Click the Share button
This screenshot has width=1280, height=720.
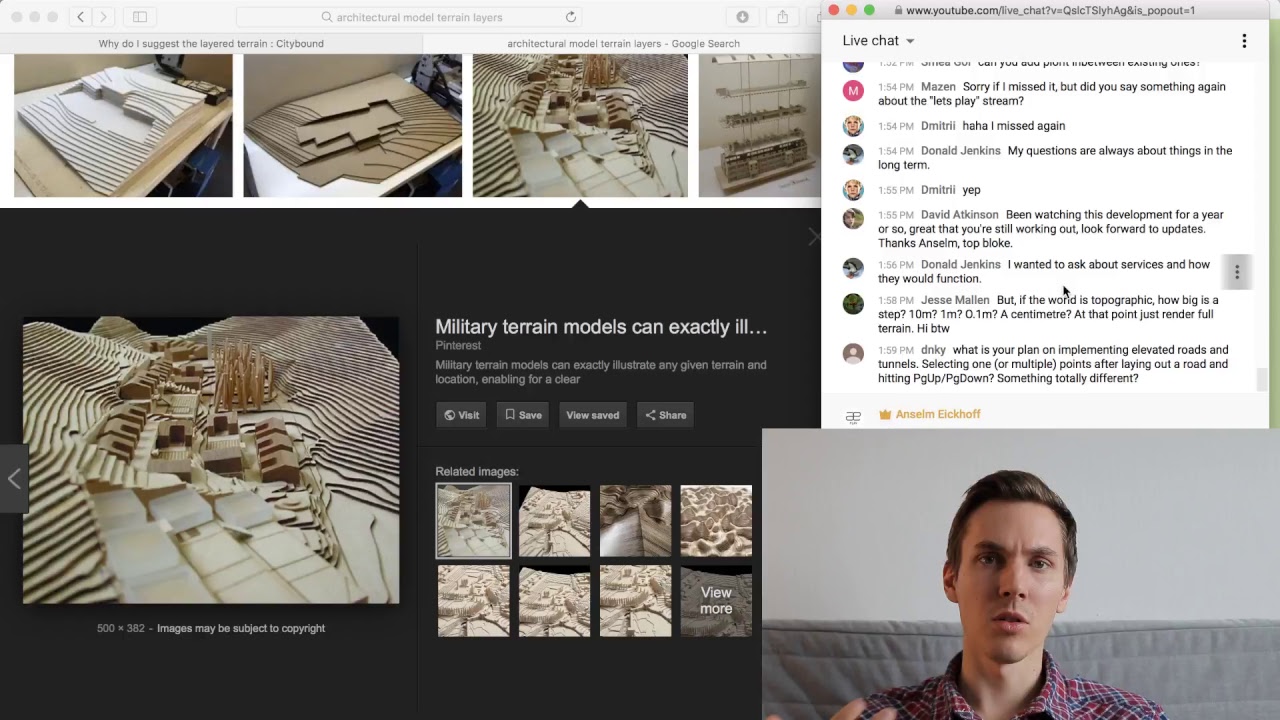pyautogui.click(x=666, y=415)
